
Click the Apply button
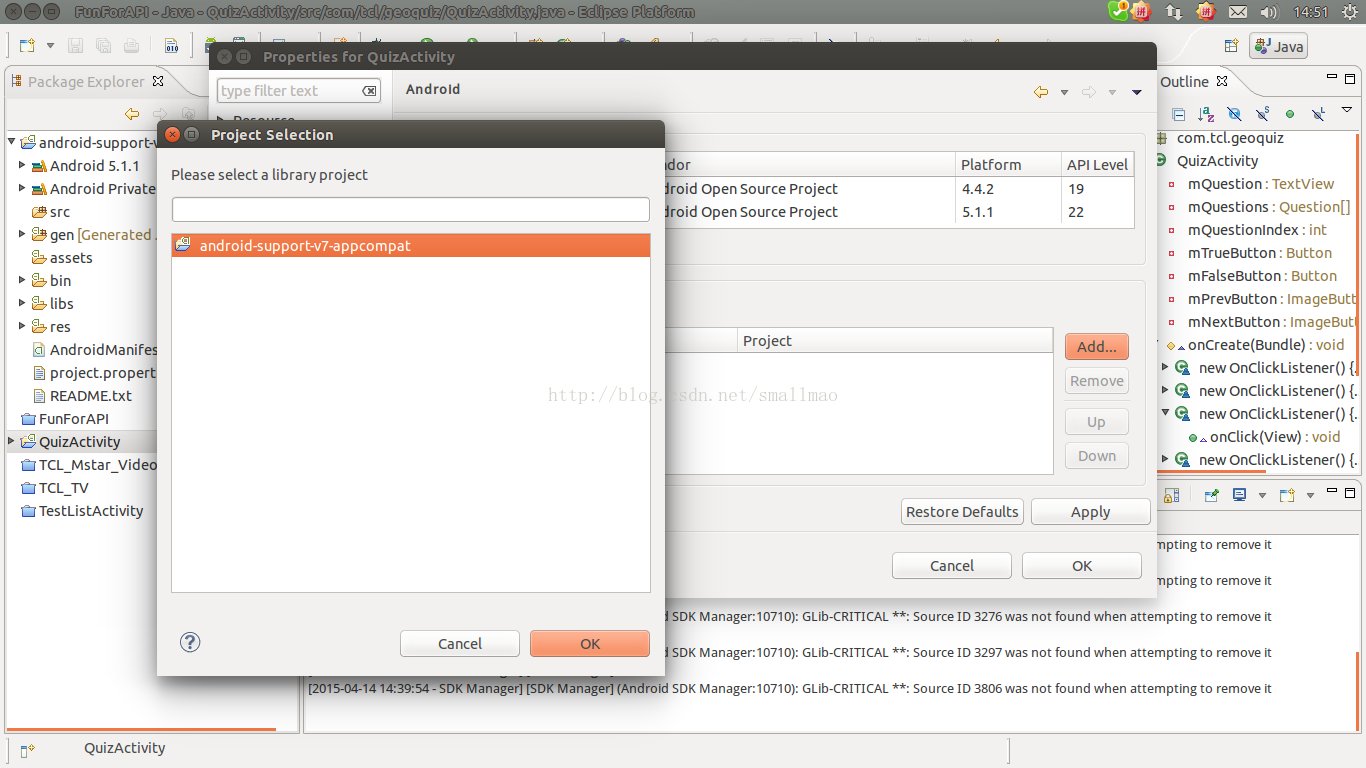(1090, 511)
